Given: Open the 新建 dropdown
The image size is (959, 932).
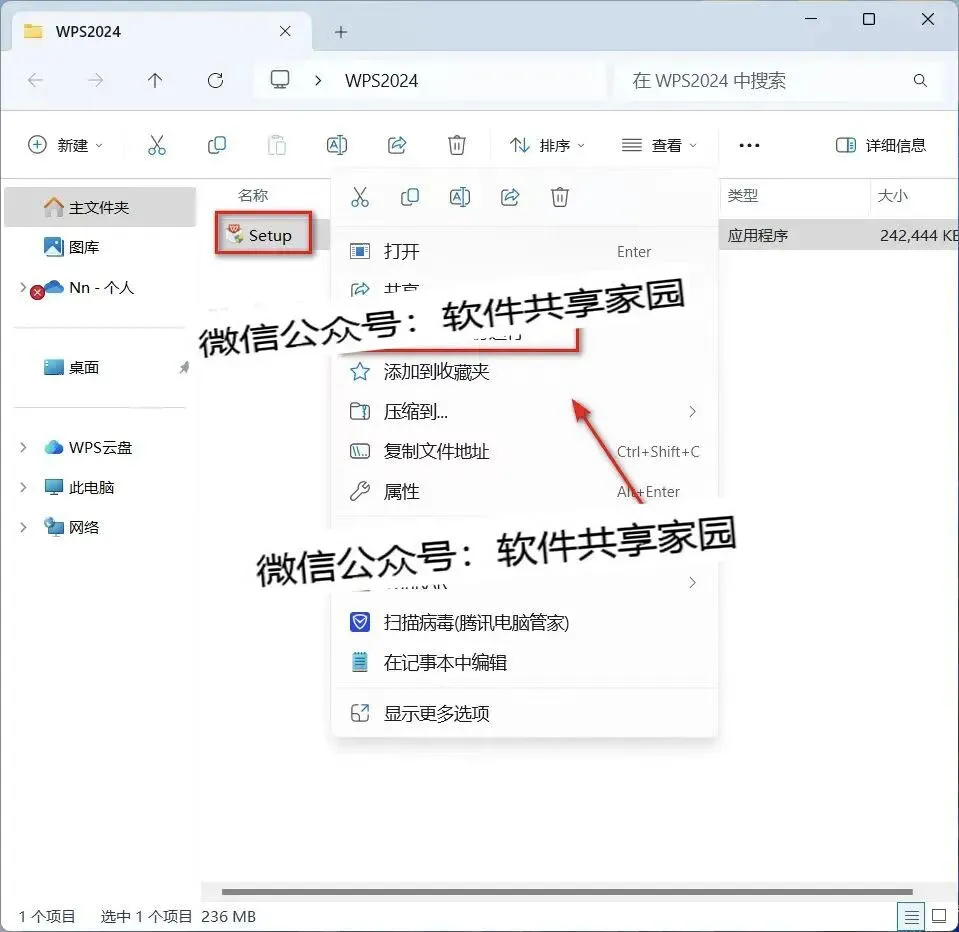Looking at the screenshot, I should tap(65, 145).
